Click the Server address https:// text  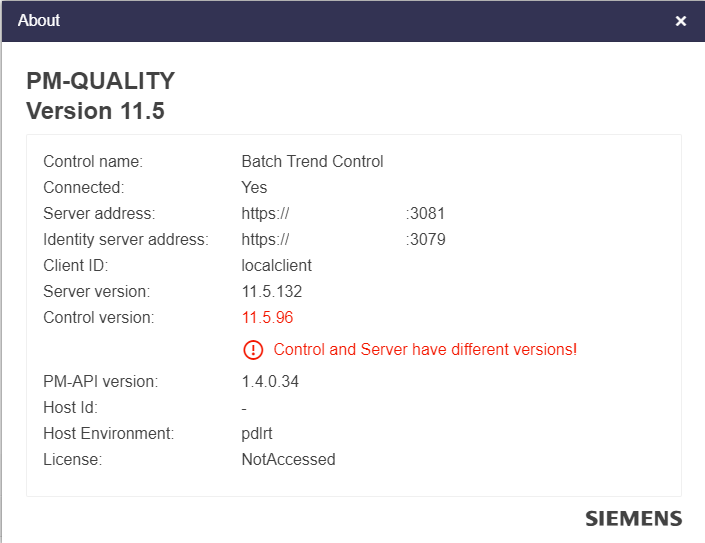[265, 214]
